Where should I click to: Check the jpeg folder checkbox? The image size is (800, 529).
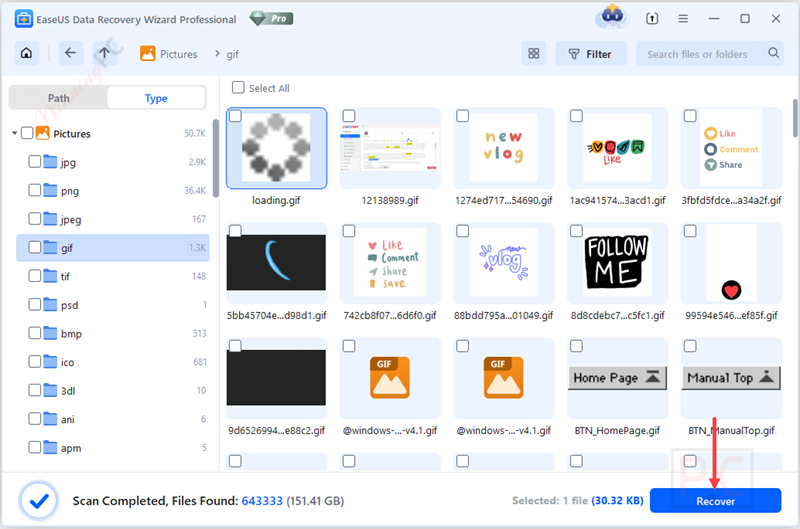(35, 219)
